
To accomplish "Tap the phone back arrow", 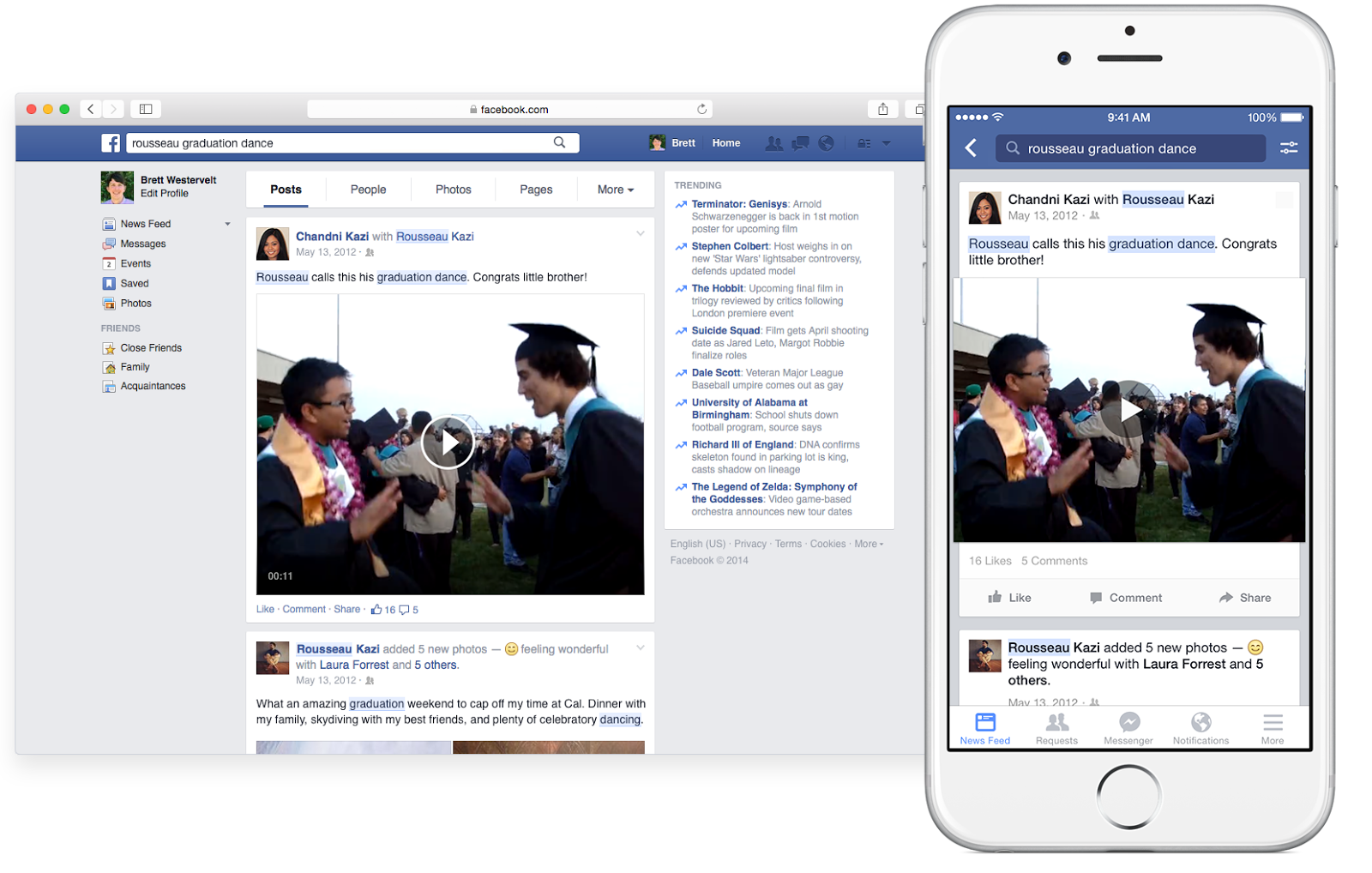I will tap(971, 148).
